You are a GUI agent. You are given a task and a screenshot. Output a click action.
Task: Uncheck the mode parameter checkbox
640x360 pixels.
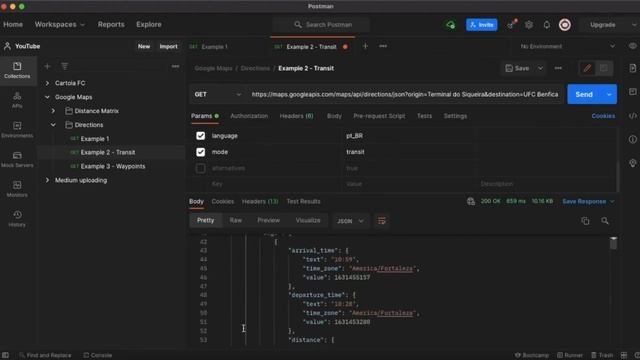coord(200,152)
